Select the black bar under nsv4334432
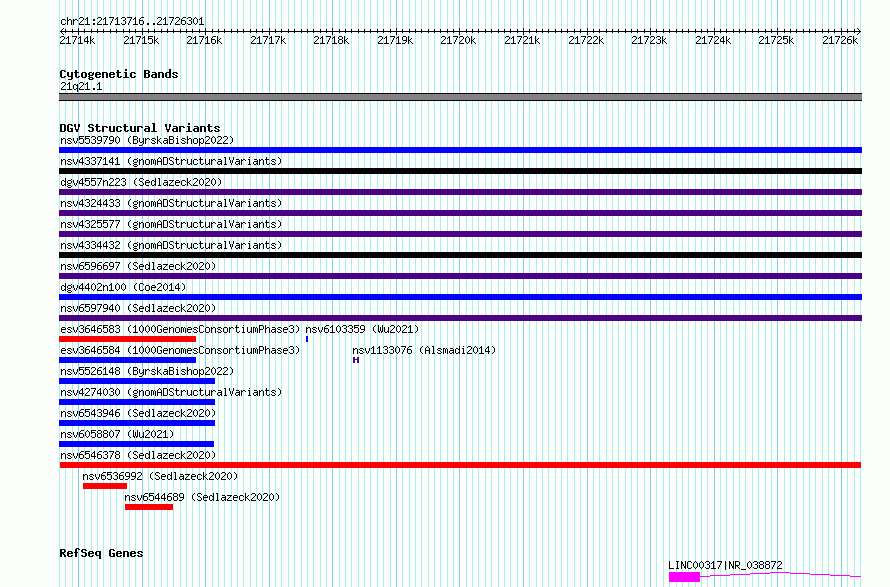This screenshot has height=587, width=890. click(460, 255)
